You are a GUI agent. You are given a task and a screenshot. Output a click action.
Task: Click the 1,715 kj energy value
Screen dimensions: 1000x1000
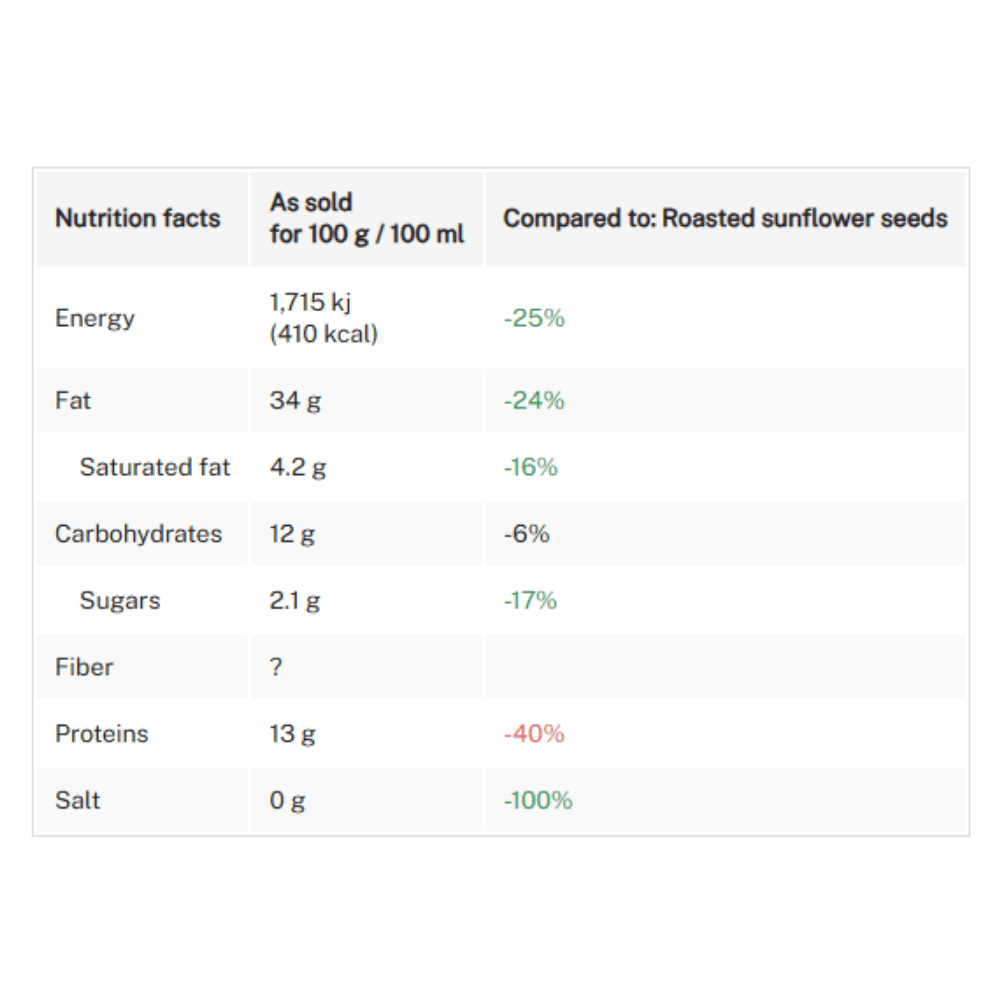tap(310, 304)
